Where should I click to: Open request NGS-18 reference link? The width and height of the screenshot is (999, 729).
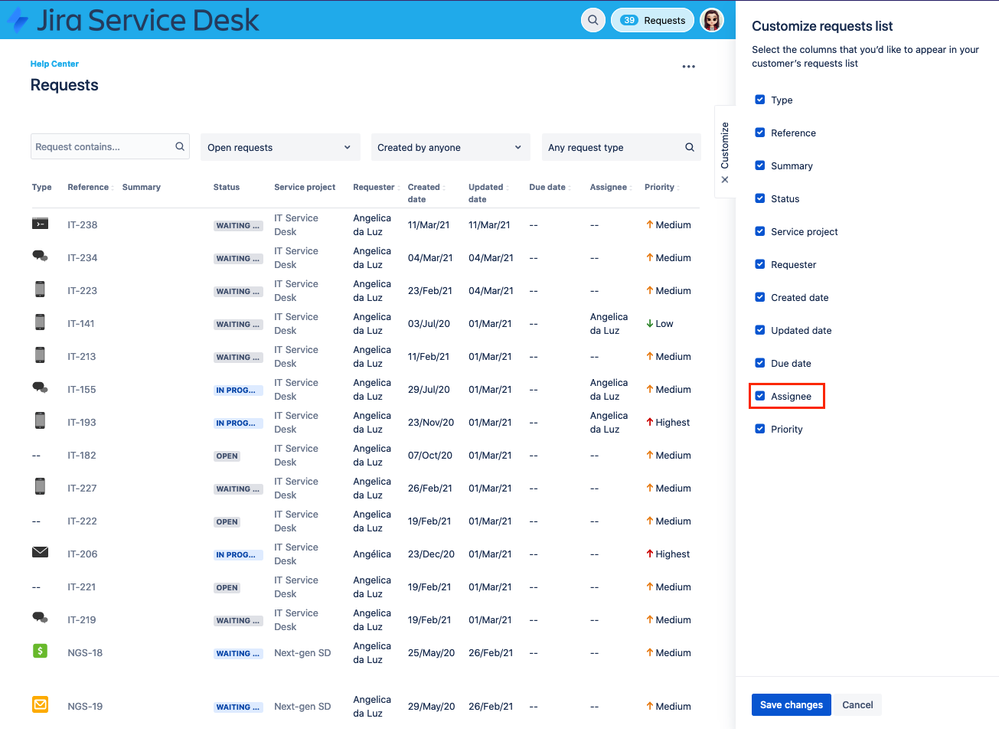point(85,653)
